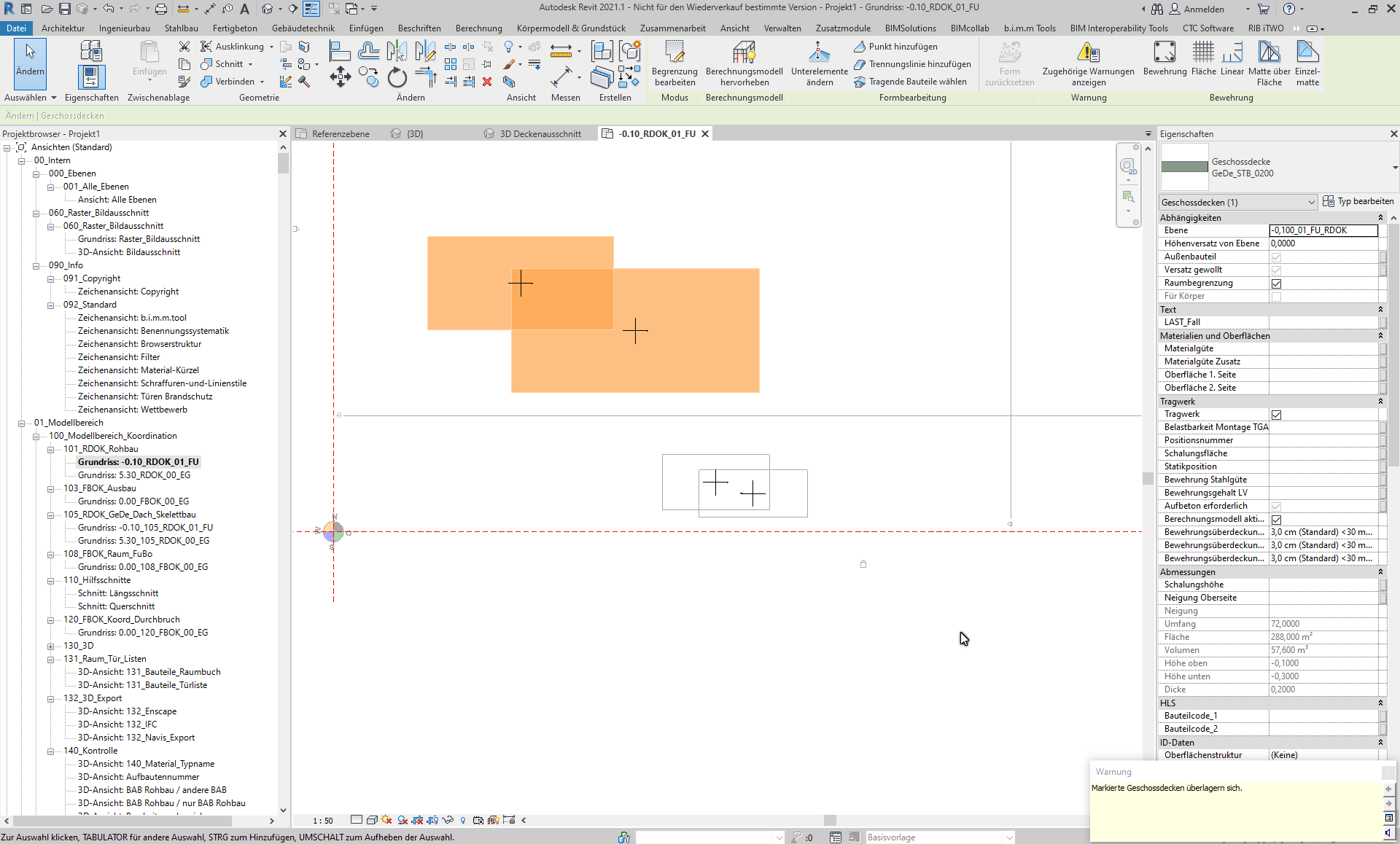Switch to the Architektur ribbon tab
Viewport: 1400px width, 844px height.
point(63,28)
